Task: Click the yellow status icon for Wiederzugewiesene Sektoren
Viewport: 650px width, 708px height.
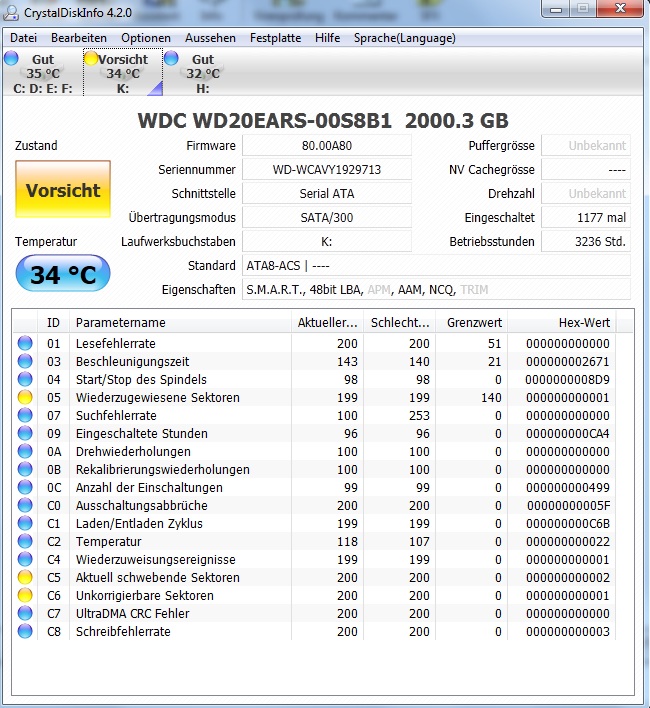Action: (25, 397)
